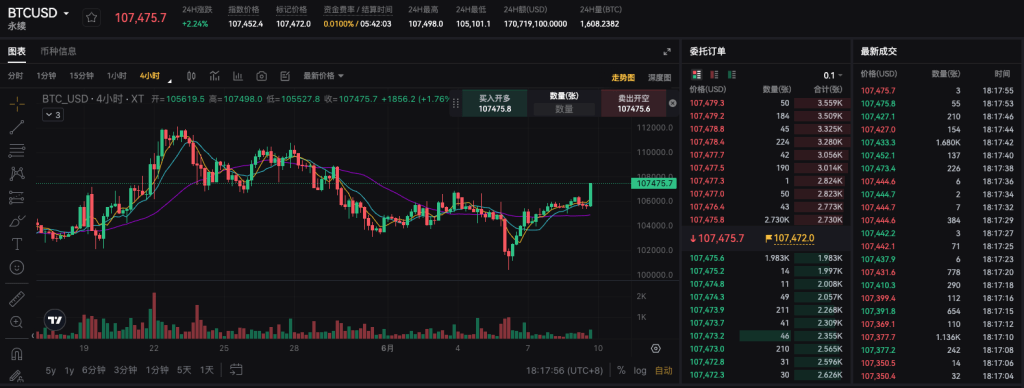Viewport: 1024px width, 388px height.
Task: Click trade row at 18:17:42 with 1.680K
Action: pyautogui.click(x=938, y=142)
